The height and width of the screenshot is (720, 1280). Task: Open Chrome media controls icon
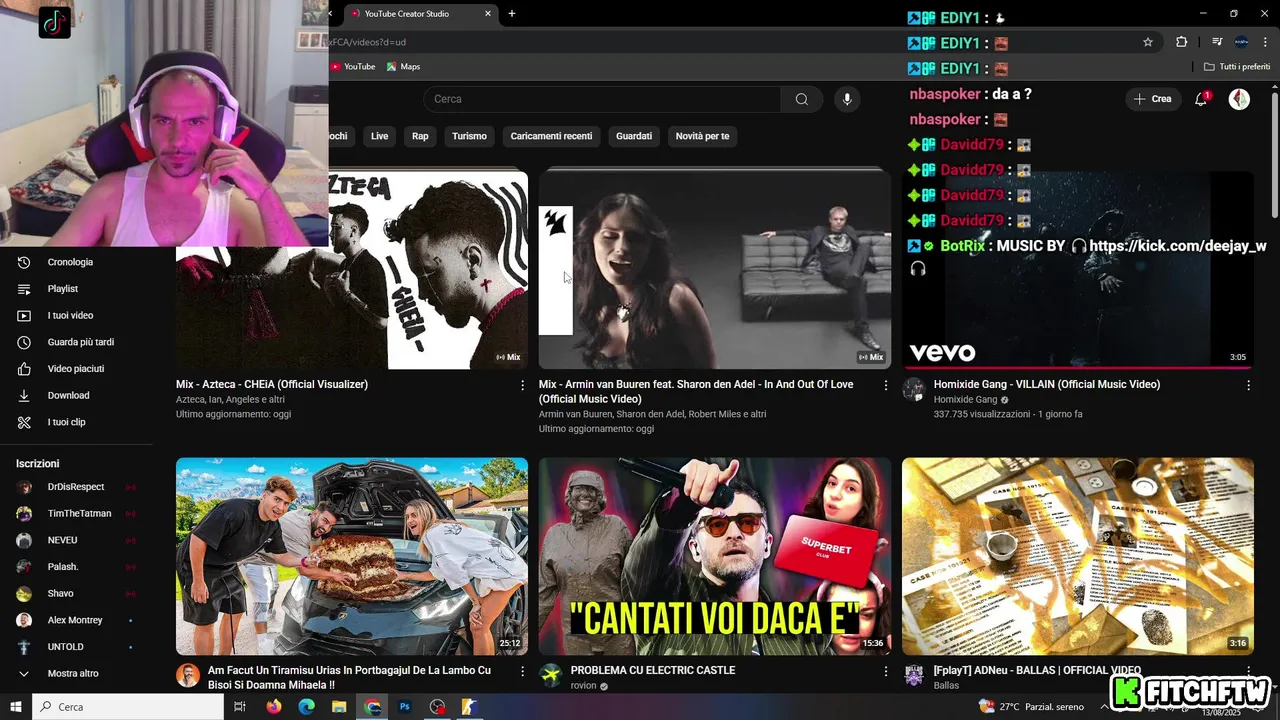[x=1217, y=42]
